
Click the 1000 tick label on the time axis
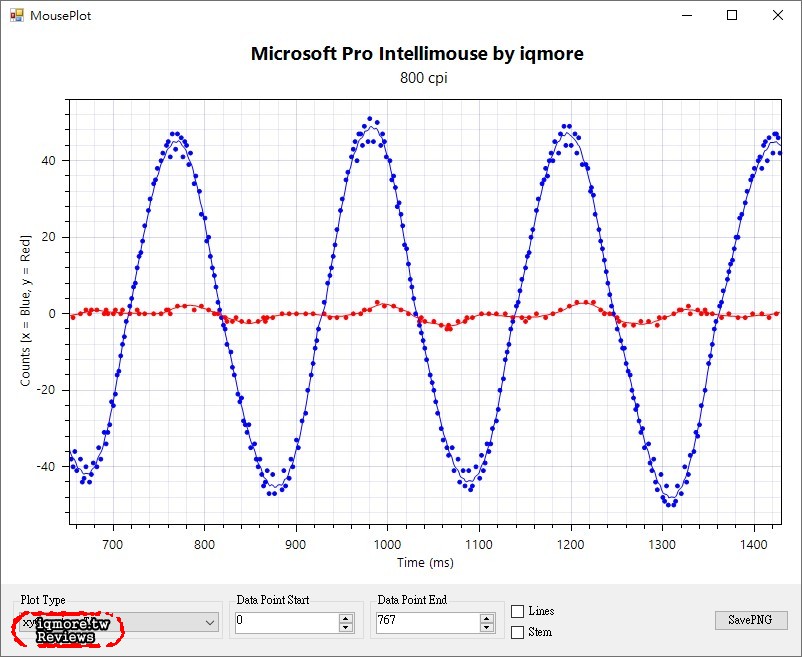(387, 545)
